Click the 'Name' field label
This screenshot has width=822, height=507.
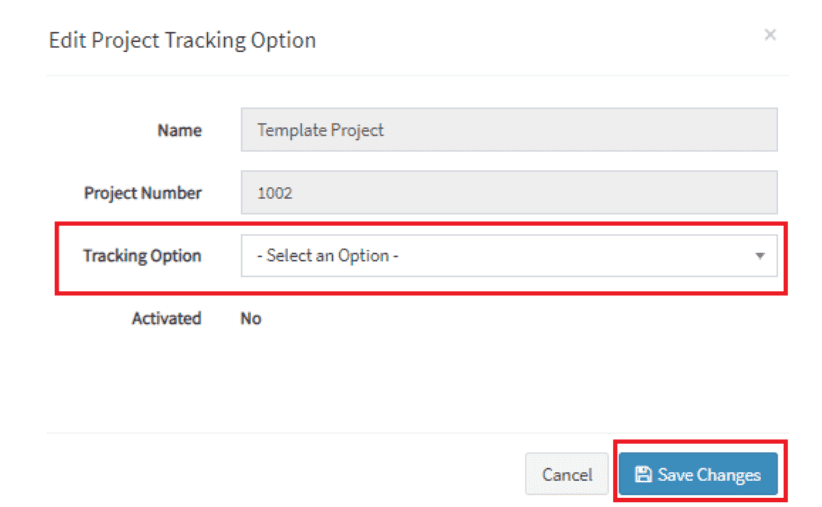tap(179, 130)
